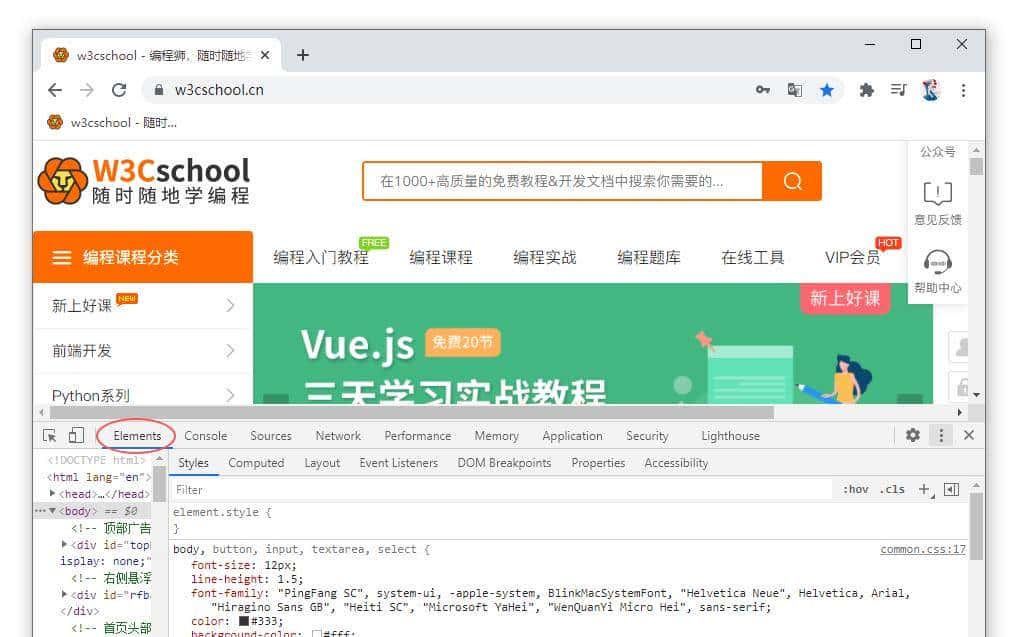This screenshot has height=637, width=1020.
Task: Expand the head node in the DOM tree
Action: [x=52, y=491]
